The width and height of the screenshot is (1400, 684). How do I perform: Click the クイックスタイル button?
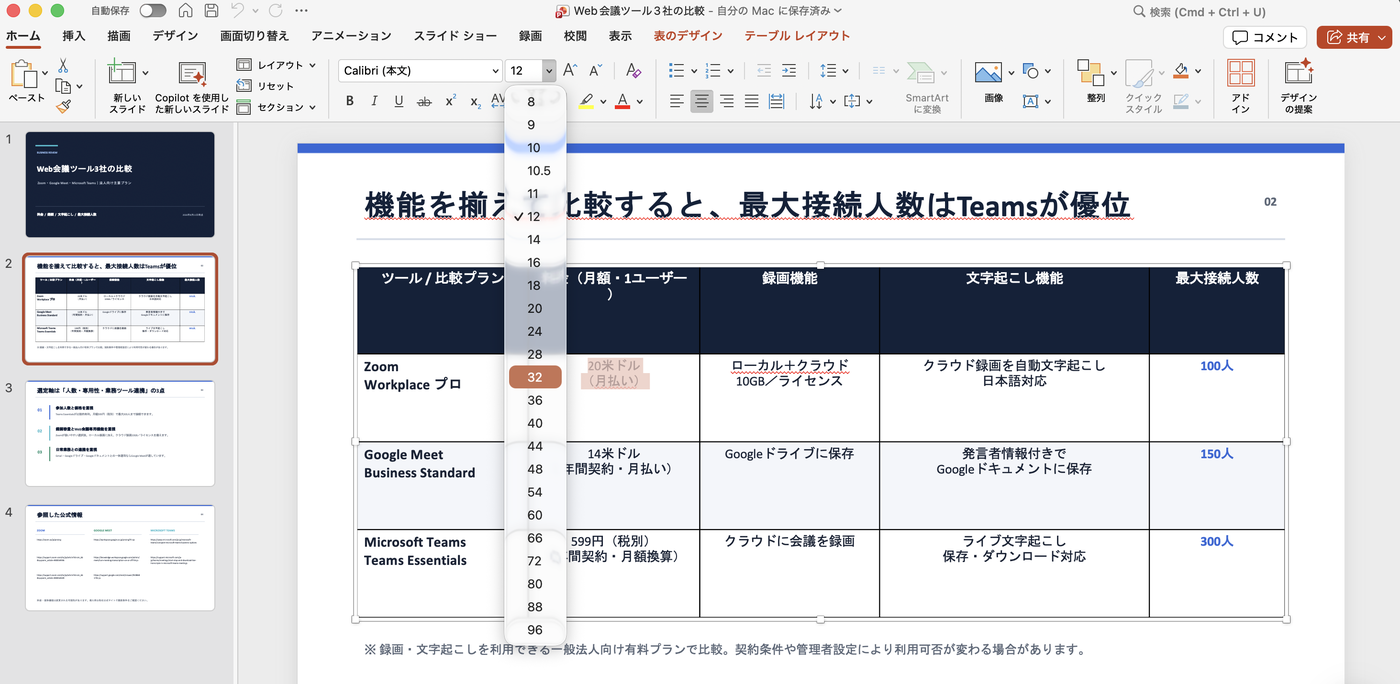point(1144,86)
